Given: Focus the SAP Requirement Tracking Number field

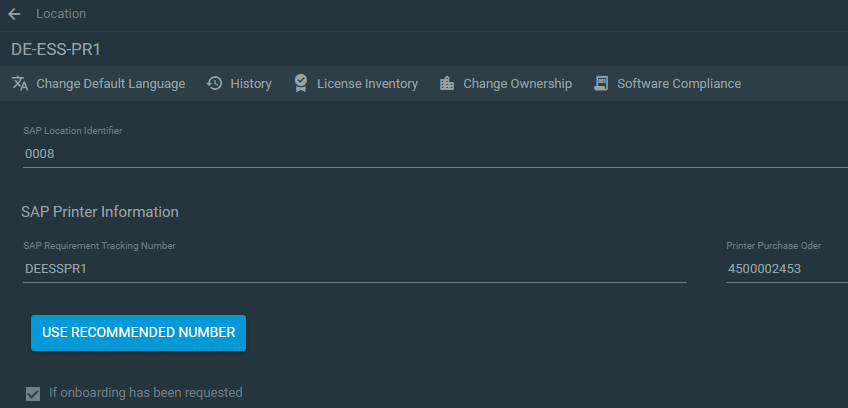Looking at the screenshot, I should click(x=355, y=269).
